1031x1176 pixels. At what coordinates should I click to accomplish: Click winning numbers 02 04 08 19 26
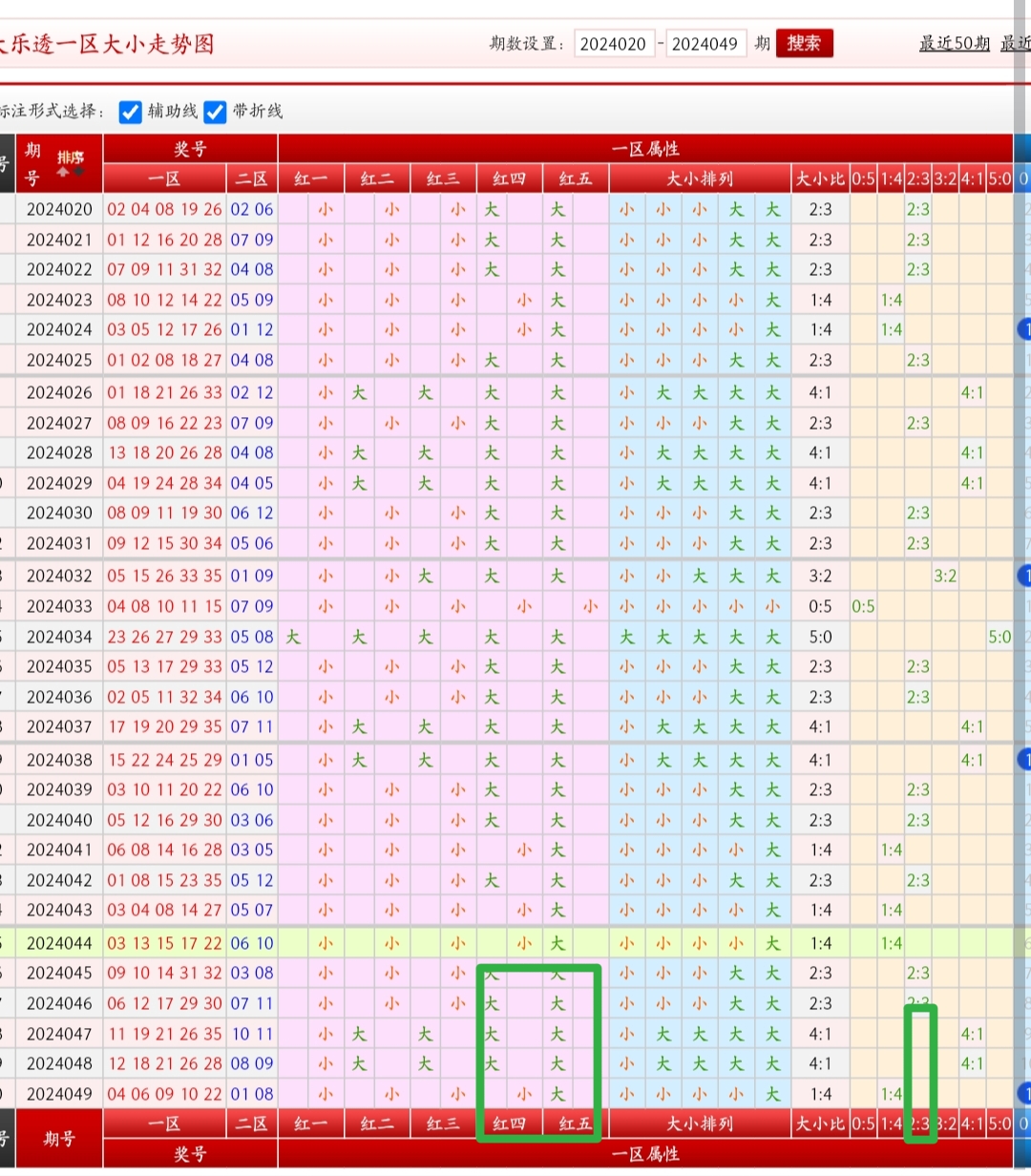tap(164, 209)
